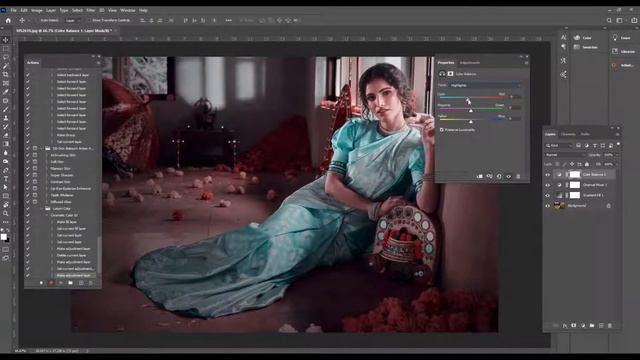Click the Magenta-Green slider handle
Viewport: 640px width, 360px height.
click(x=471, y=110)
